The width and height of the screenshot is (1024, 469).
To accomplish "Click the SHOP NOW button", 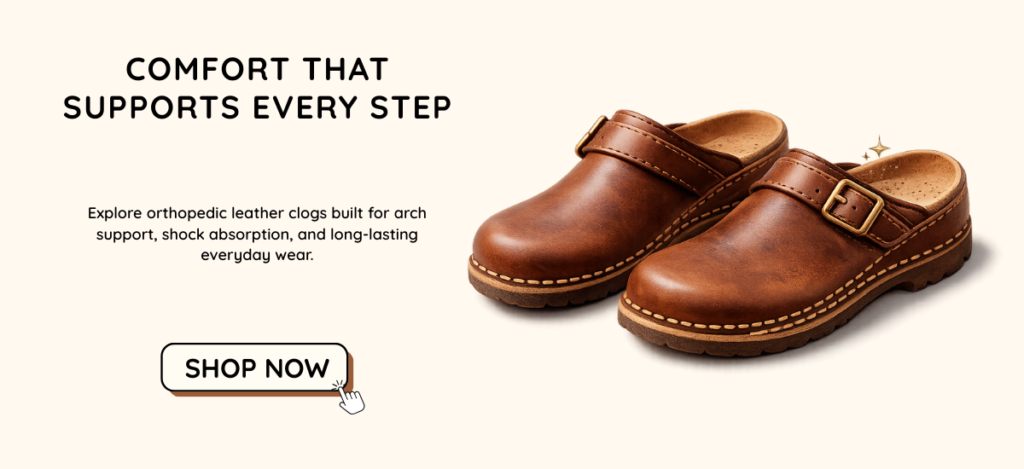I will (255, 368).
